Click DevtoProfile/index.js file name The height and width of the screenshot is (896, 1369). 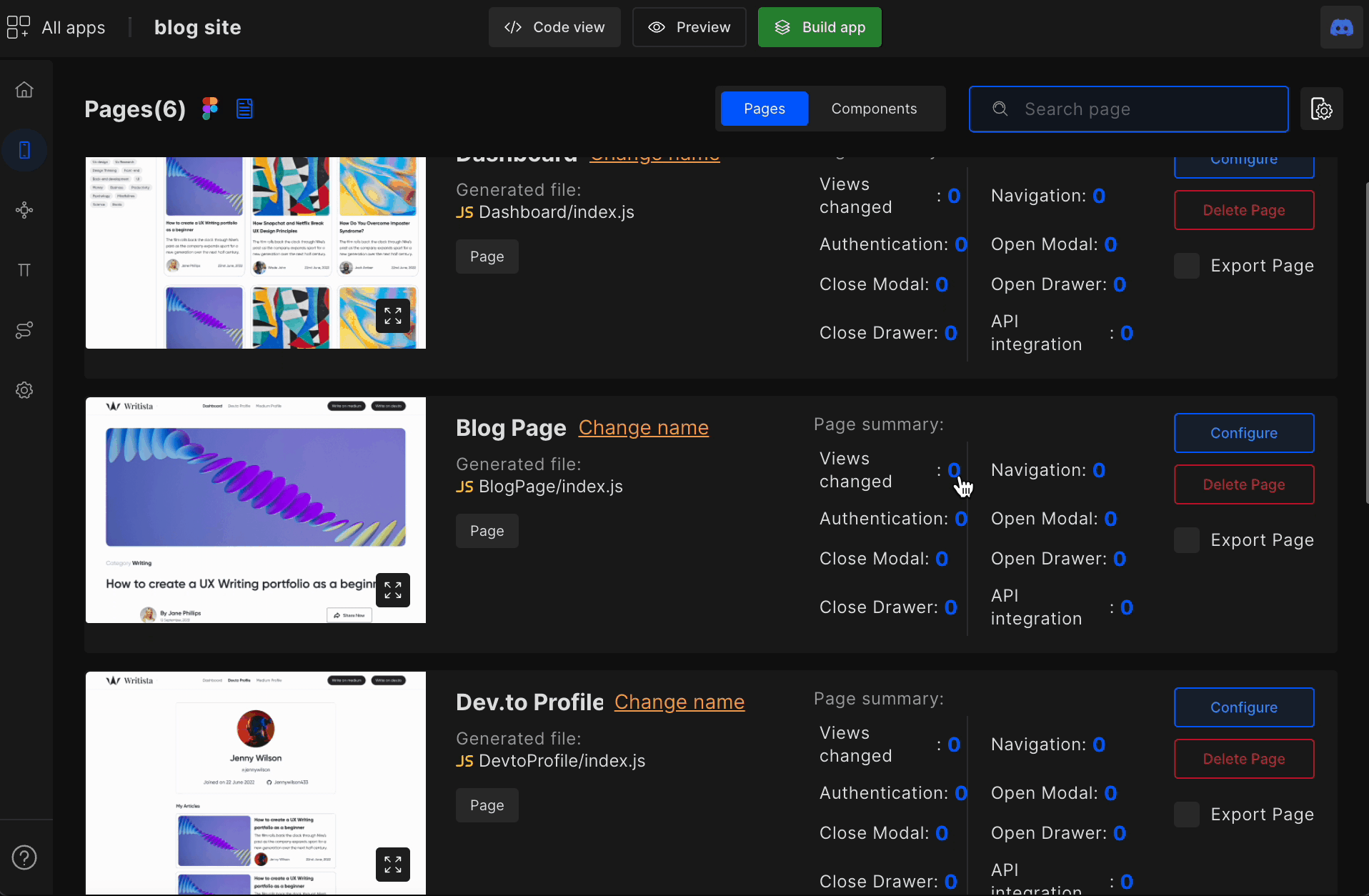click(x=562, y=761)
